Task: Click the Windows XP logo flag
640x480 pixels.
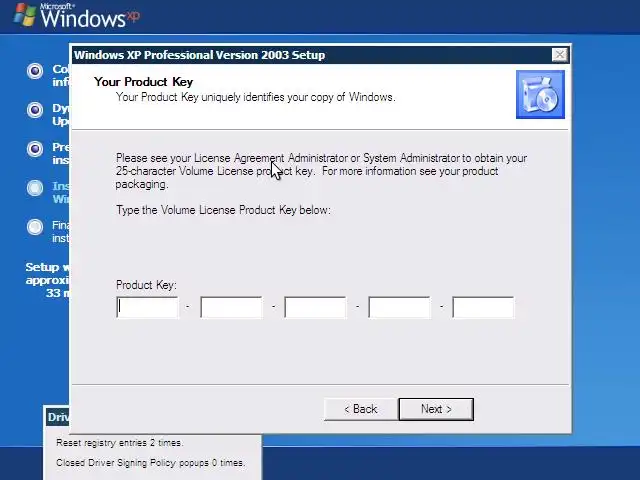Action: pyautogui.click(x=24, y=15)
